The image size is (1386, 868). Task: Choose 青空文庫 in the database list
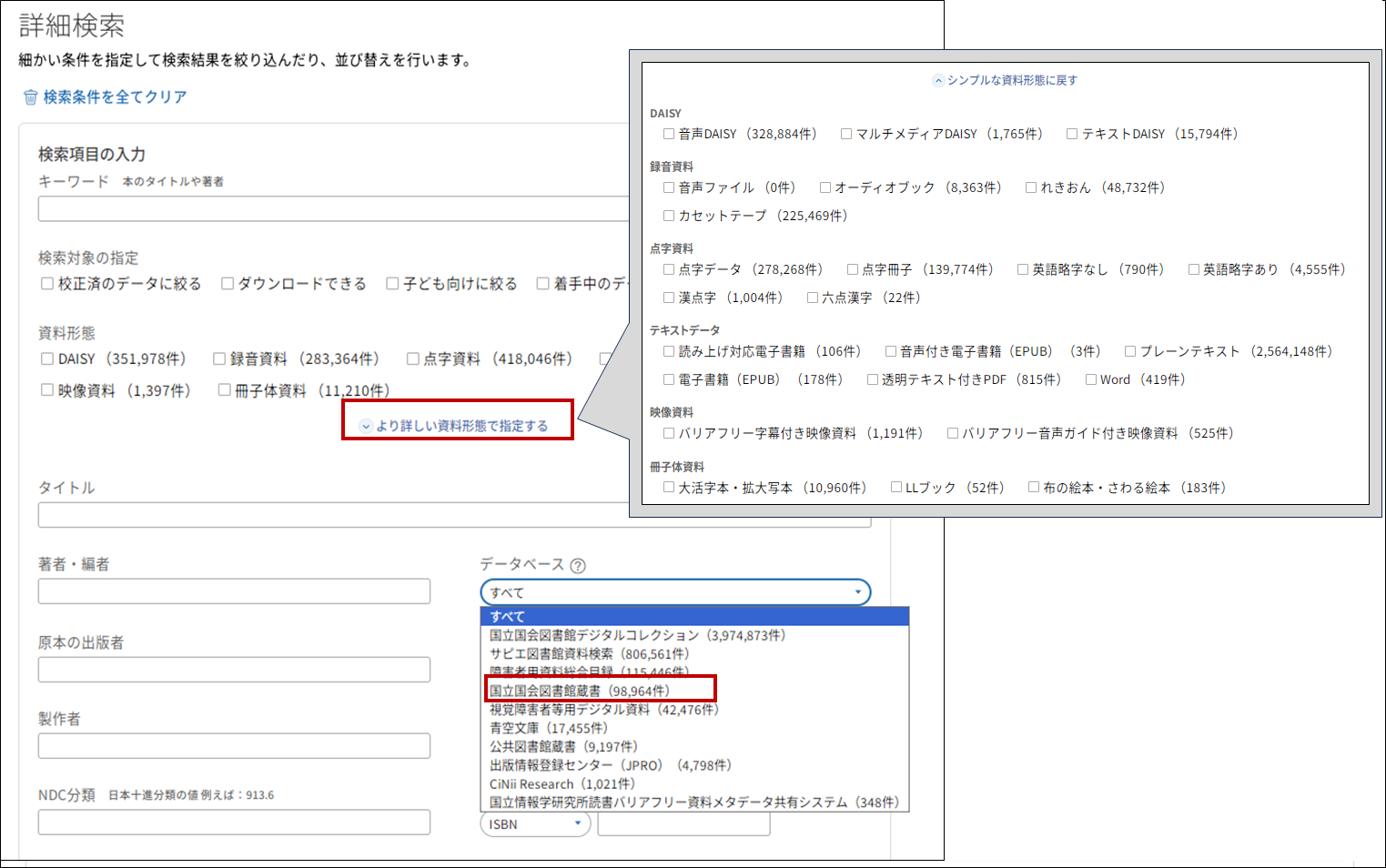(x=548, y=728)
